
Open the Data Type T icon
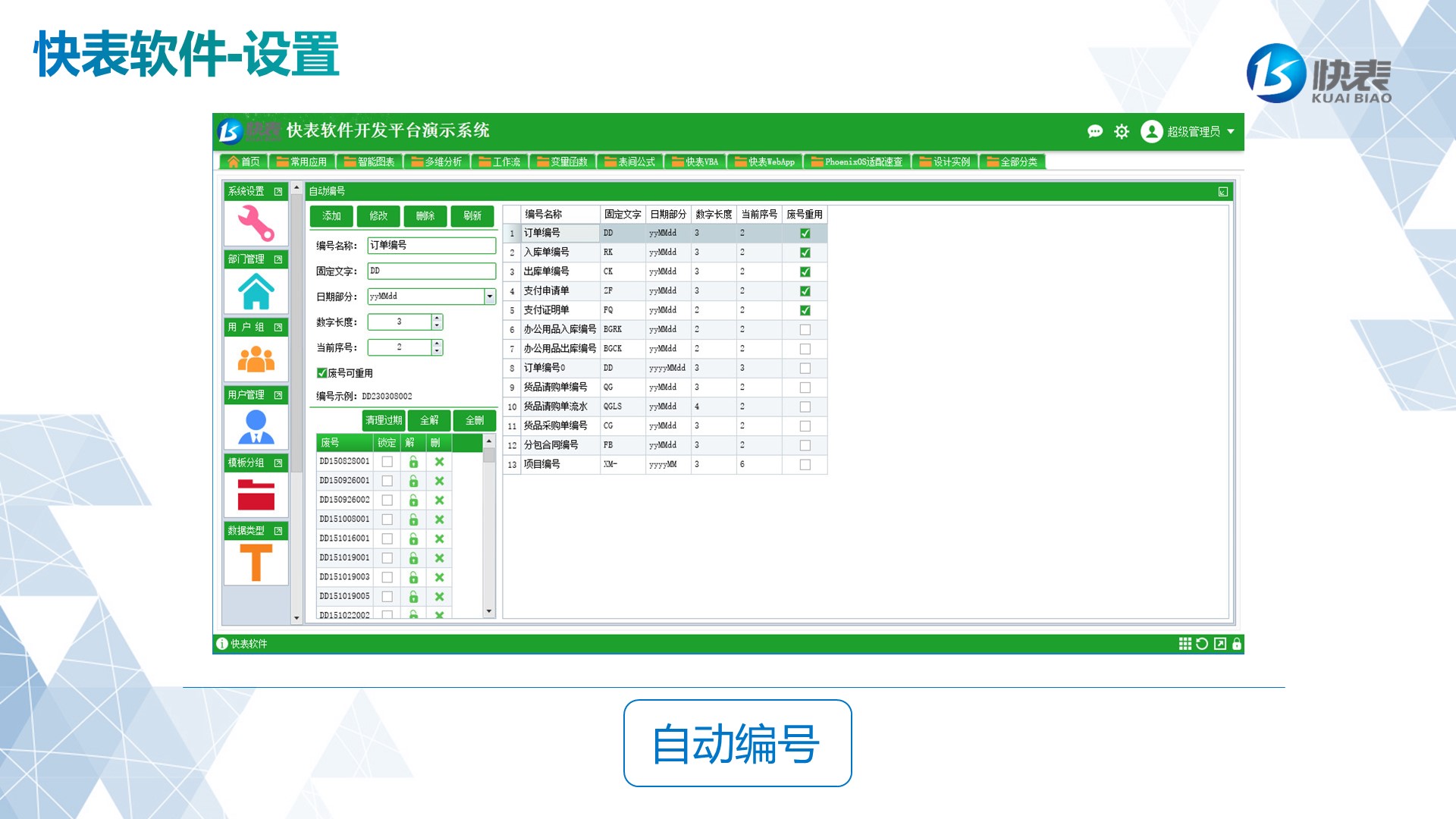[256, 563]
